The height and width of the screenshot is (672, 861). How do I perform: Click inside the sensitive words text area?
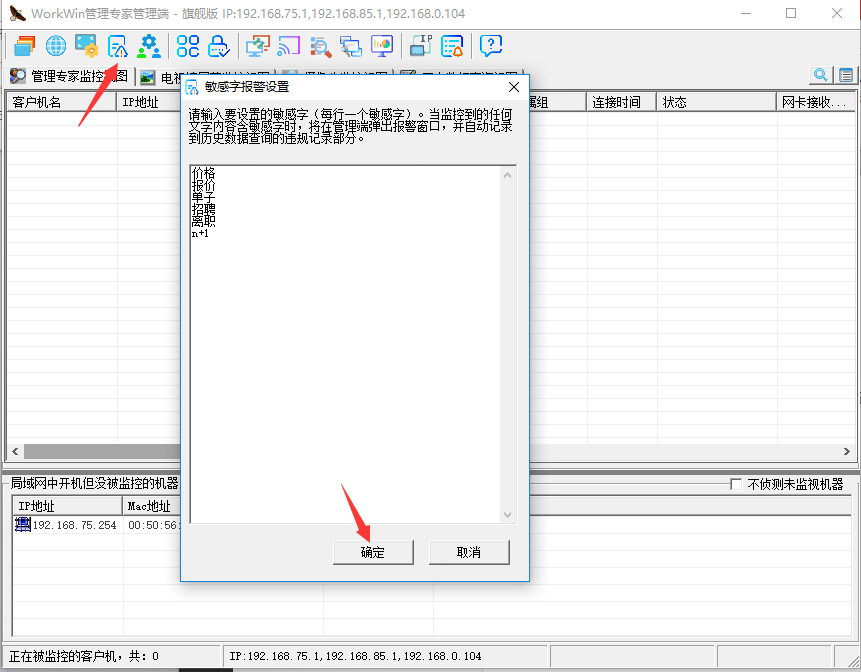coord(345,344)
